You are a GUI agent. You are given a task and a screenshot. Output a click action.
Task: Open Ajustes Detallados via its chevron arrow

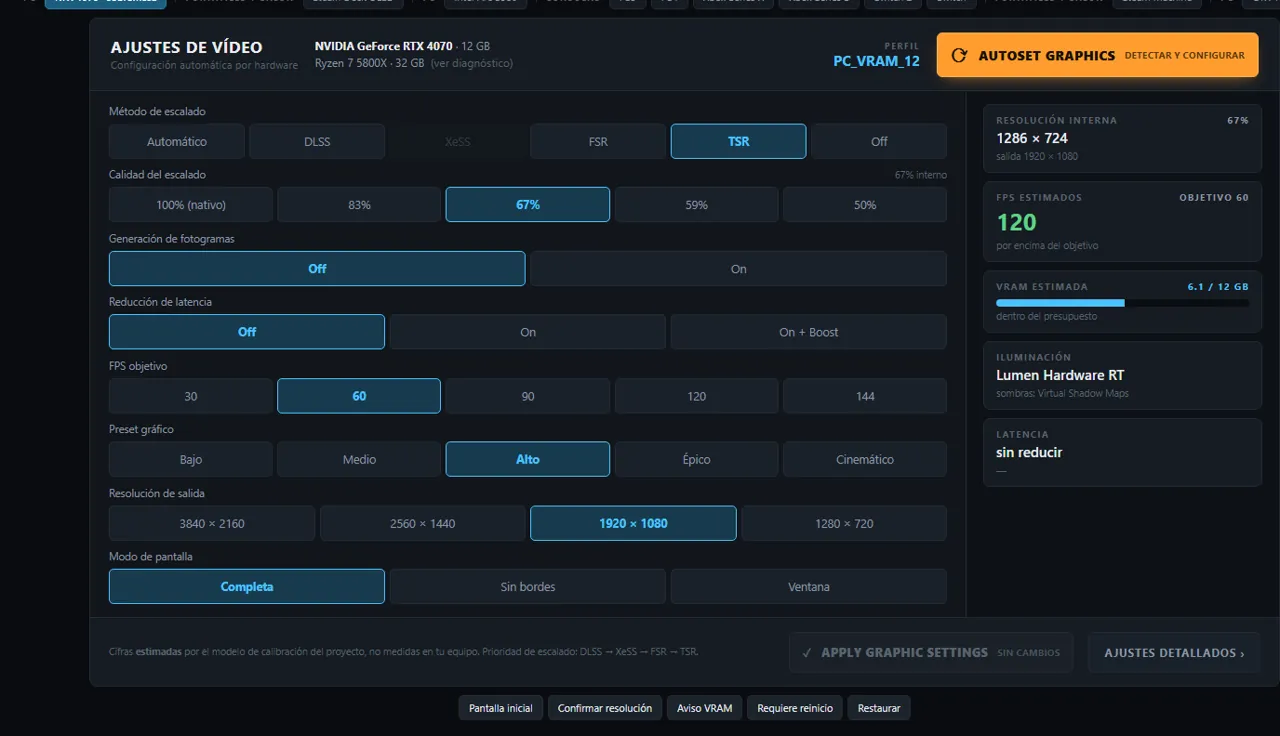(x=1242, y=653)
